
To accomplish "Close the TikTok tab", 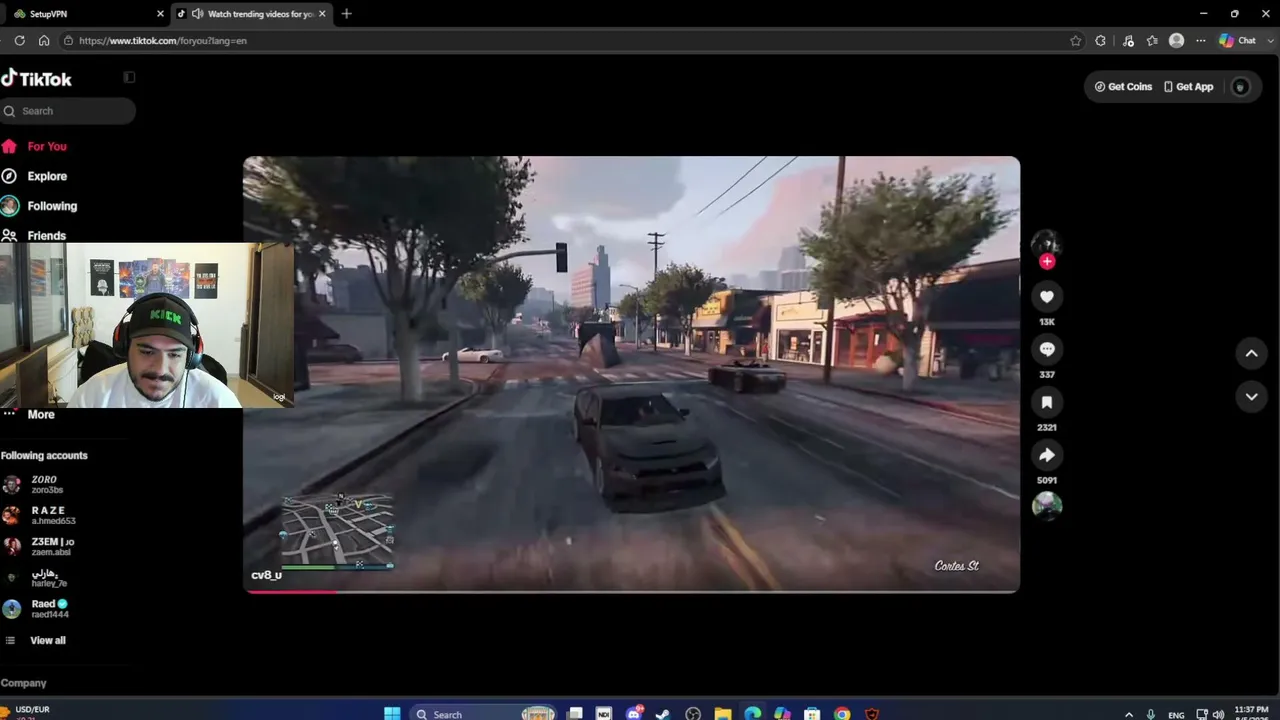I will pos(322,14).
